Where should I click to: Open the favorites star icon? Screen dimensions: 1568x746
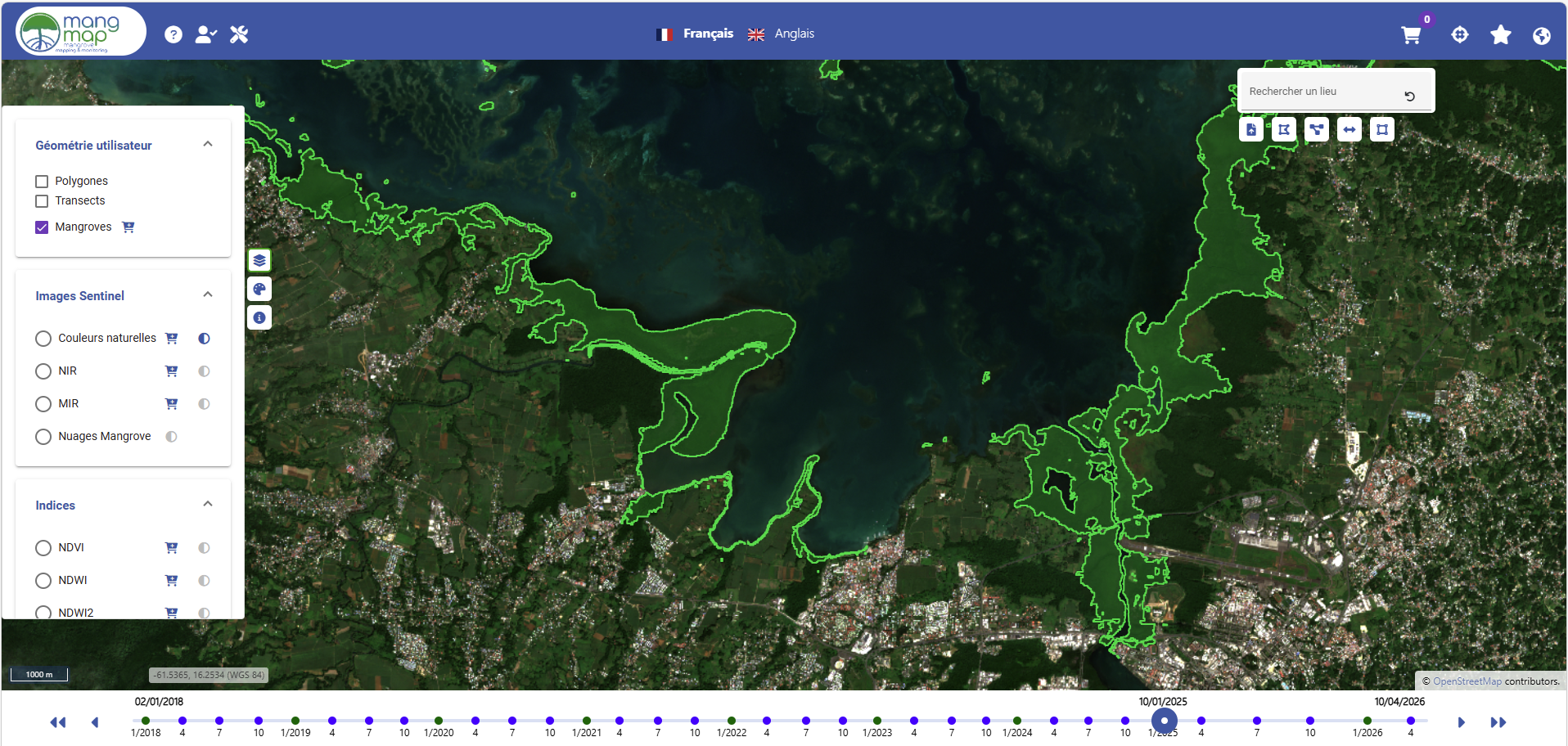coord(1501,35)
